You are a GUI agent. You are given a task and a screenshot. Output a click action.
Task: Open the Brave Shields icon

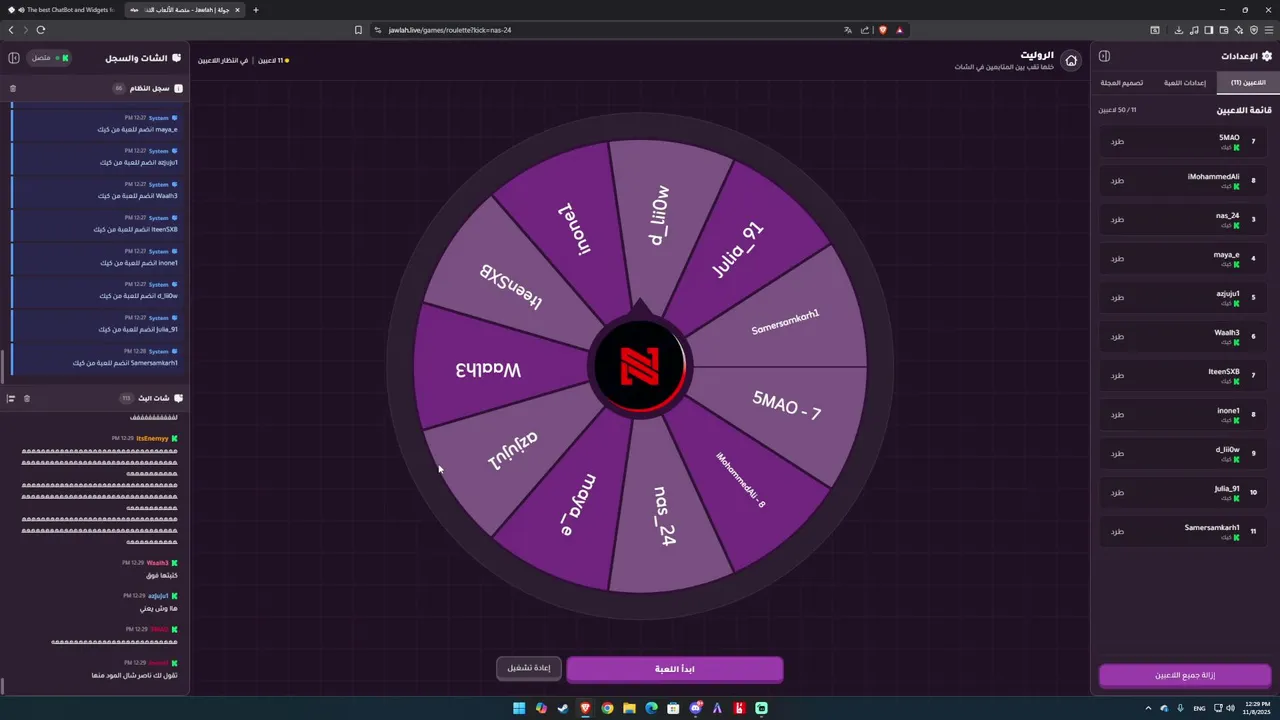[x=883, y=30]
